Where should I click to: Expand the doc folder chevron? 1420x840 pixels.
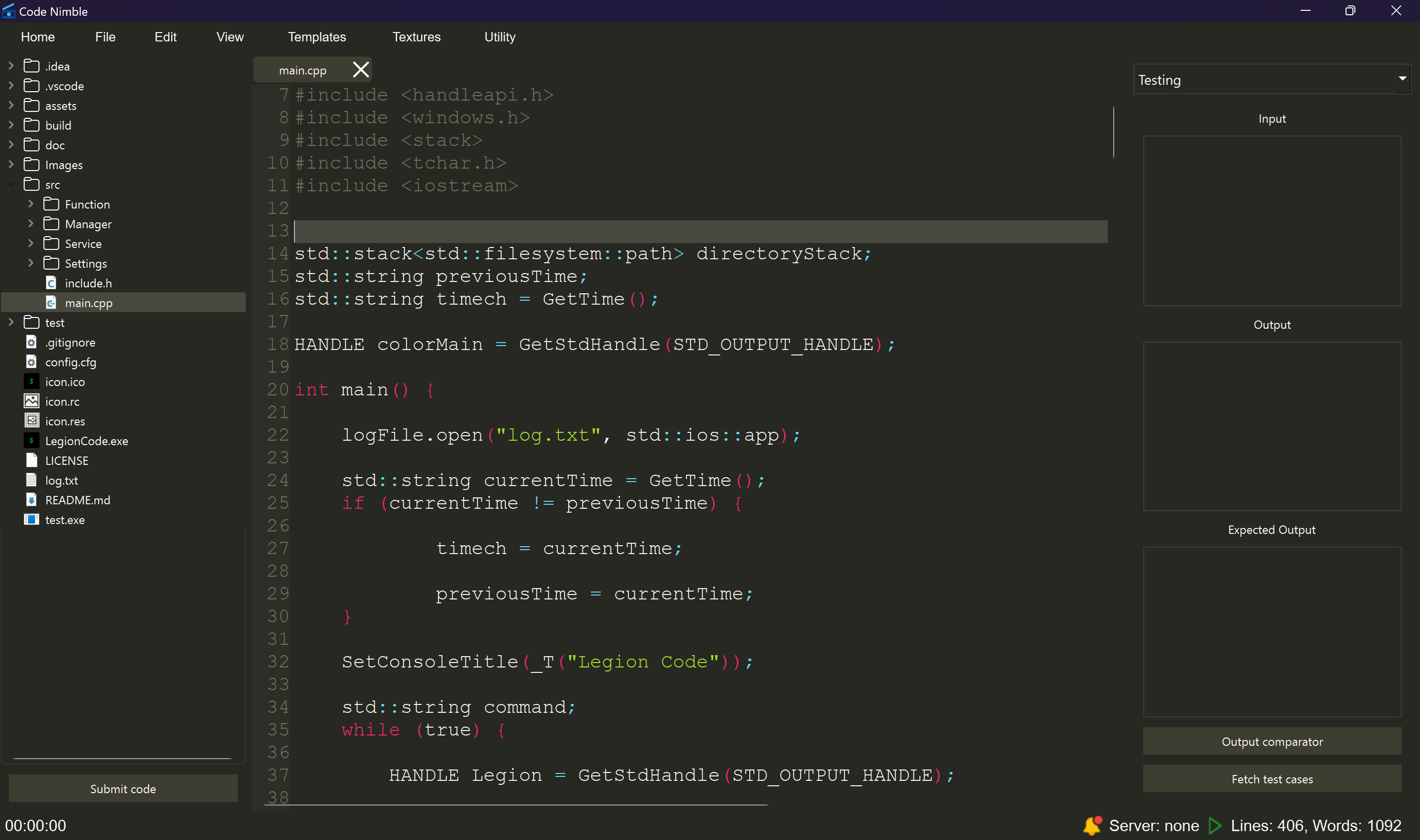tap(11, 145)
